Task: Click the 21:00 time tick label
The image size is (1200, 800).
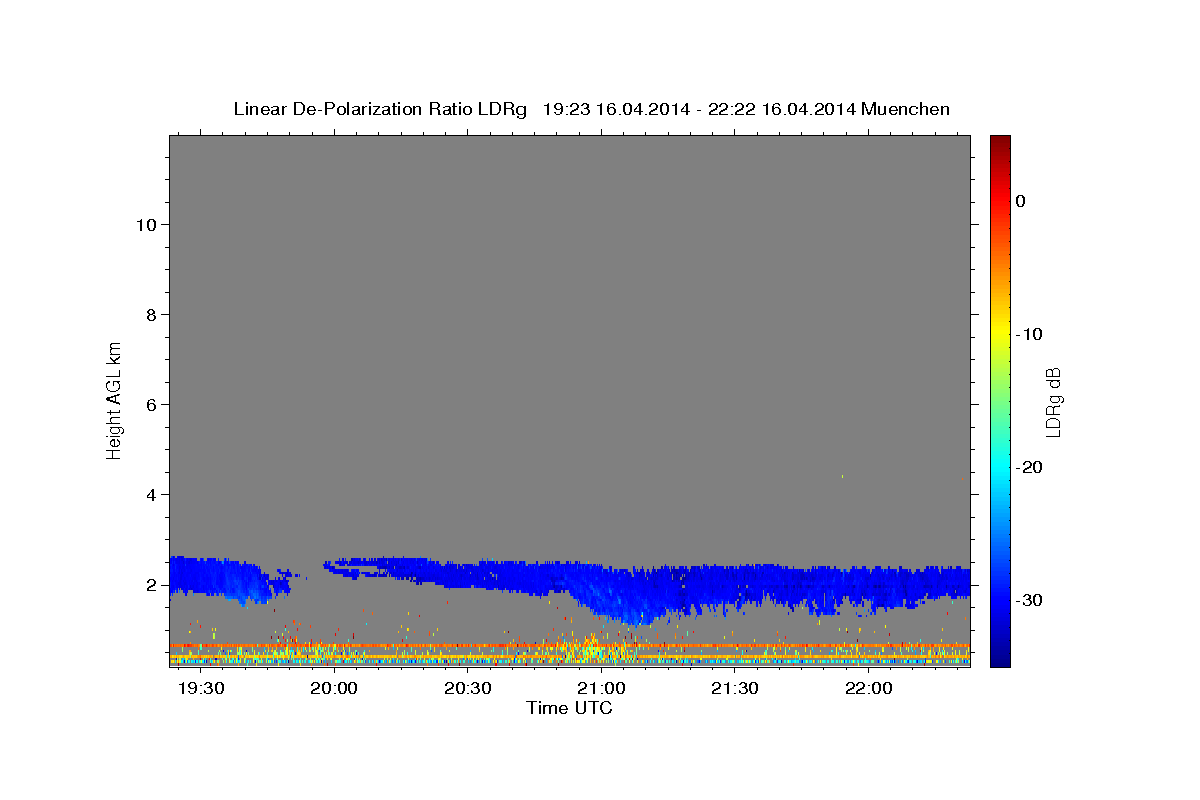Action: tap(602, 689)
